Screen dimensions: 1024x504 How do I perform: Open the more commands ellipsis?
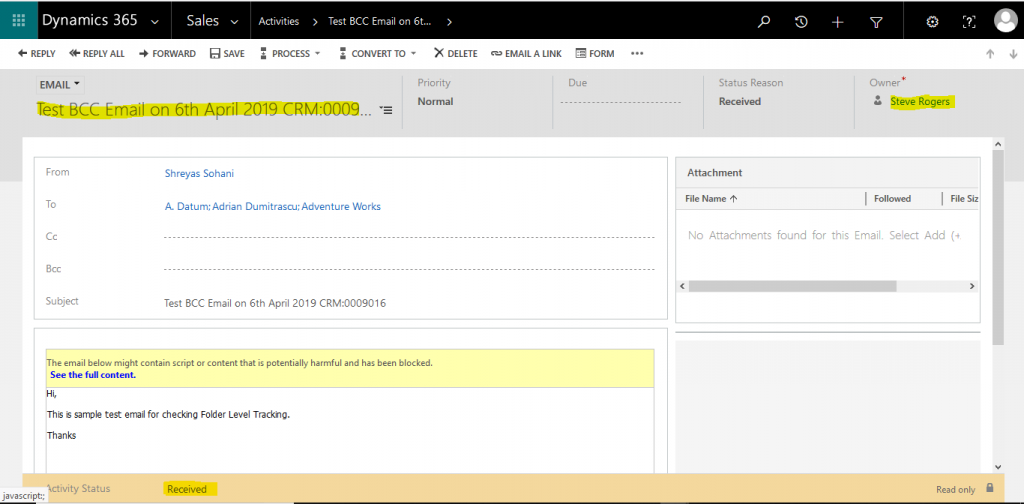click(637, 54)
